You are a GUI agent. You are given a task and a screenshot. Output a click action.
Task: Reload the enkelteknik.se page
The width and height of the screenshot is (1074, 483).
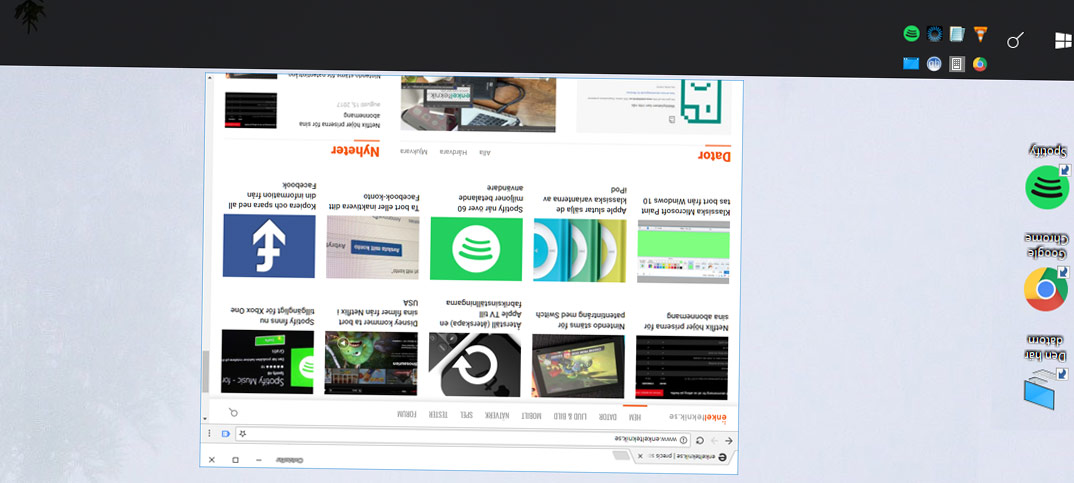699,441
